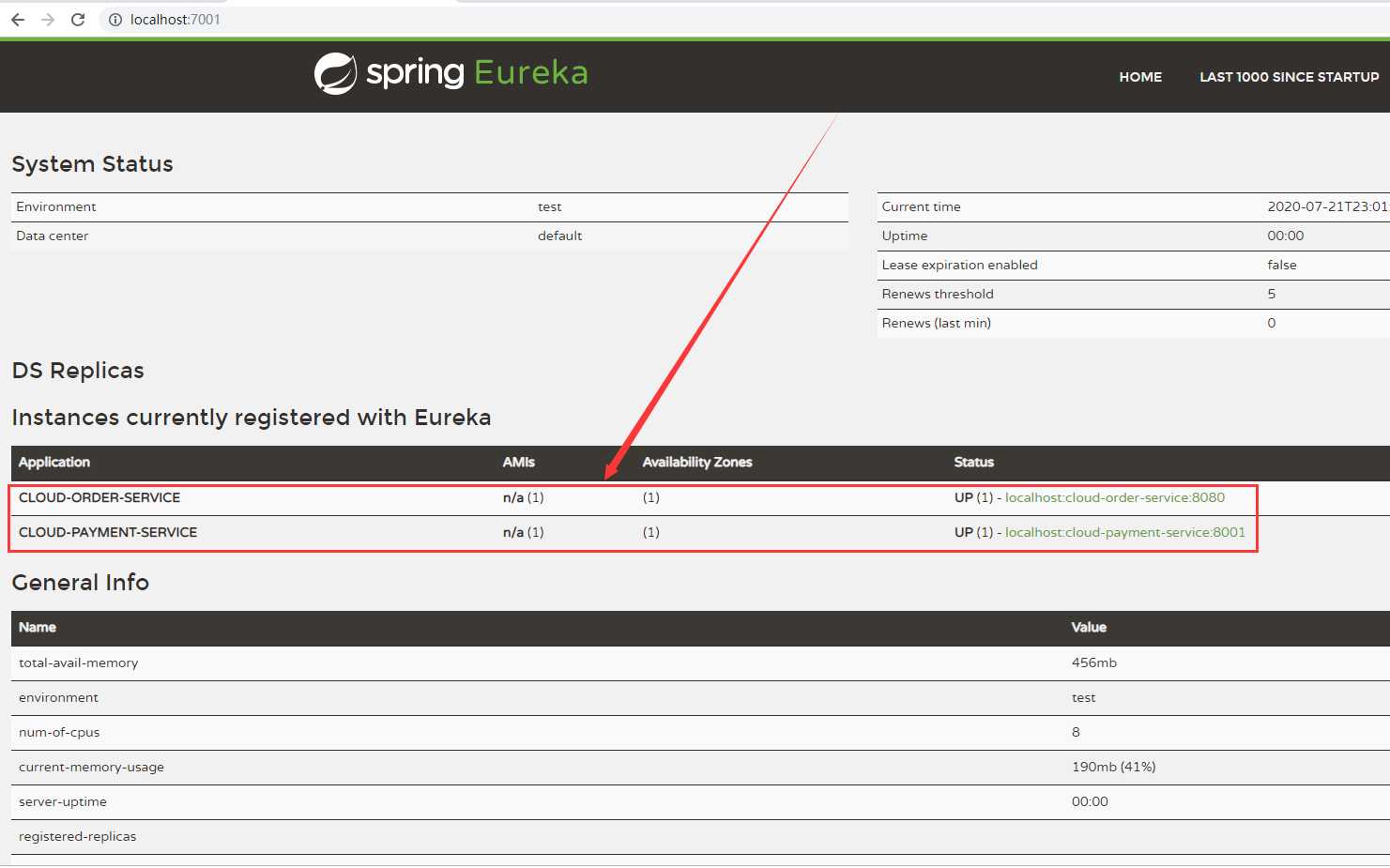Click the browser back arrow
Viewport: 1390px width, 868px height.
tap(18, 20)
